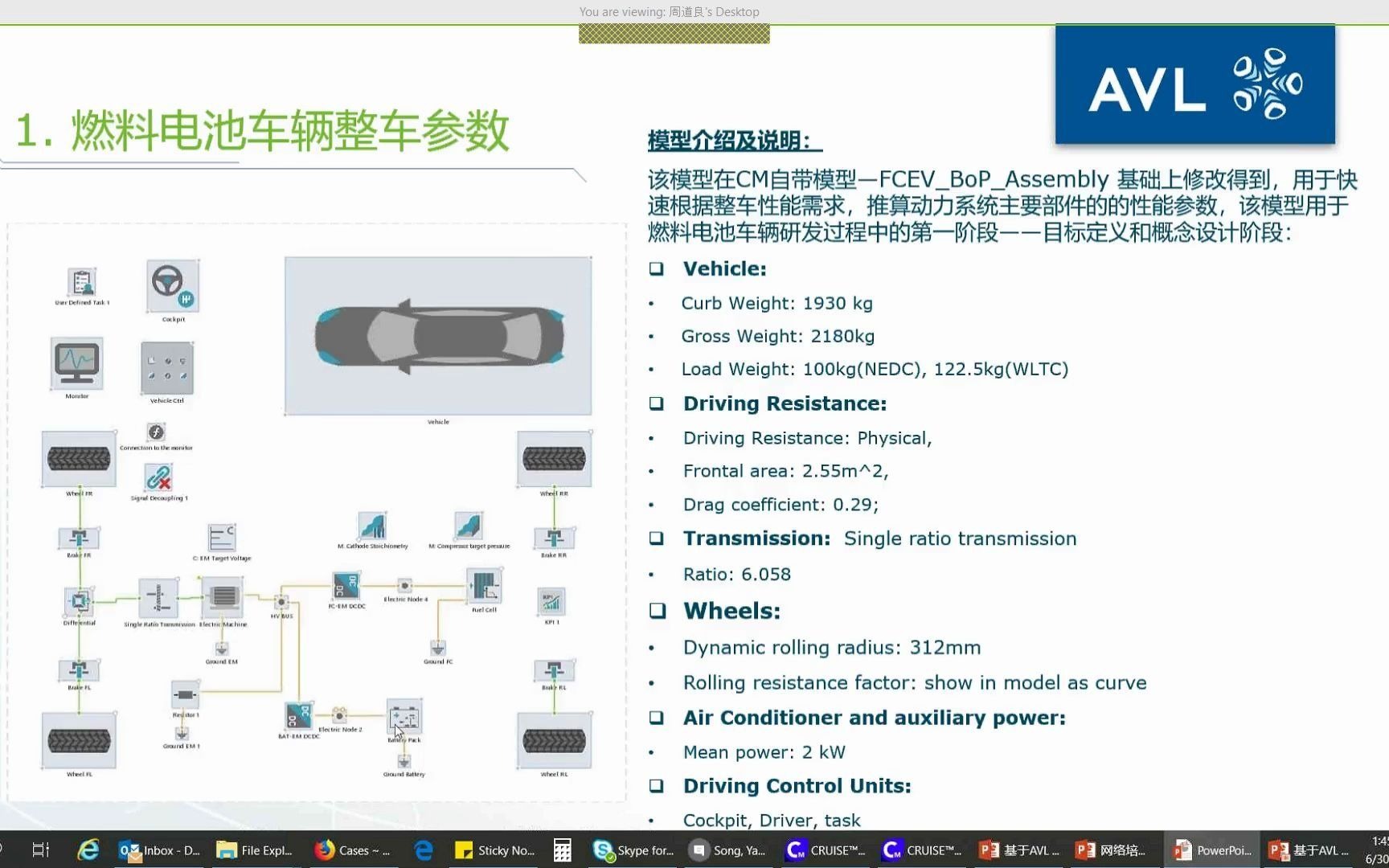Select the Vehicle Ctrl block

167,368
